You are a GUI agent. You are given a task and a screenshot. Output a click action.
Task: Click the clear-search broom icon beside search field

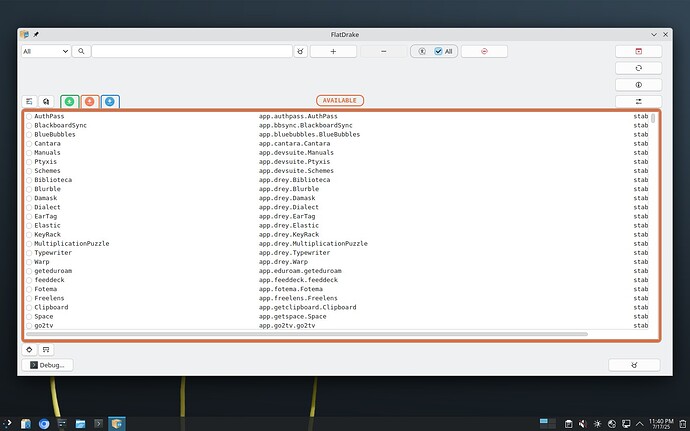(301, 51)
